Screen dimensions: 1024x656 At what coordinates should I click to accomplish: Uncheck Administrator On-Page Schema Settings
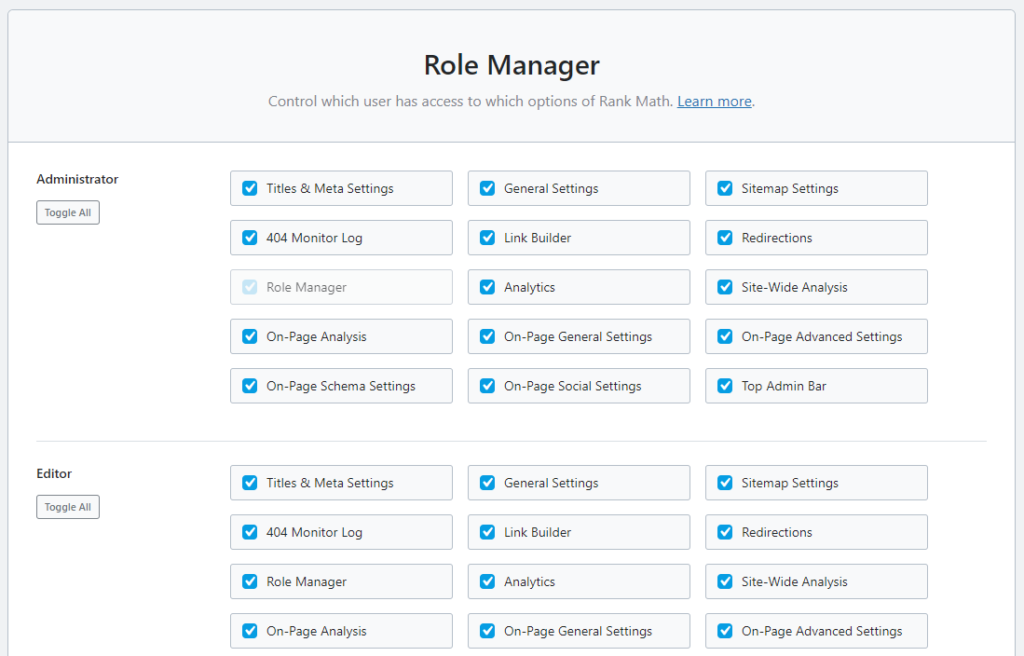coord(249,386)
